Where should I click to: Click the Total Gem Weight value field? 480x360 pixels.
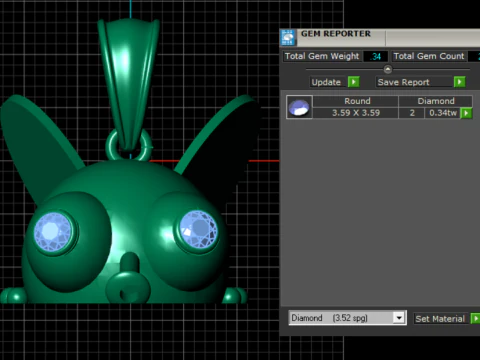375,56
